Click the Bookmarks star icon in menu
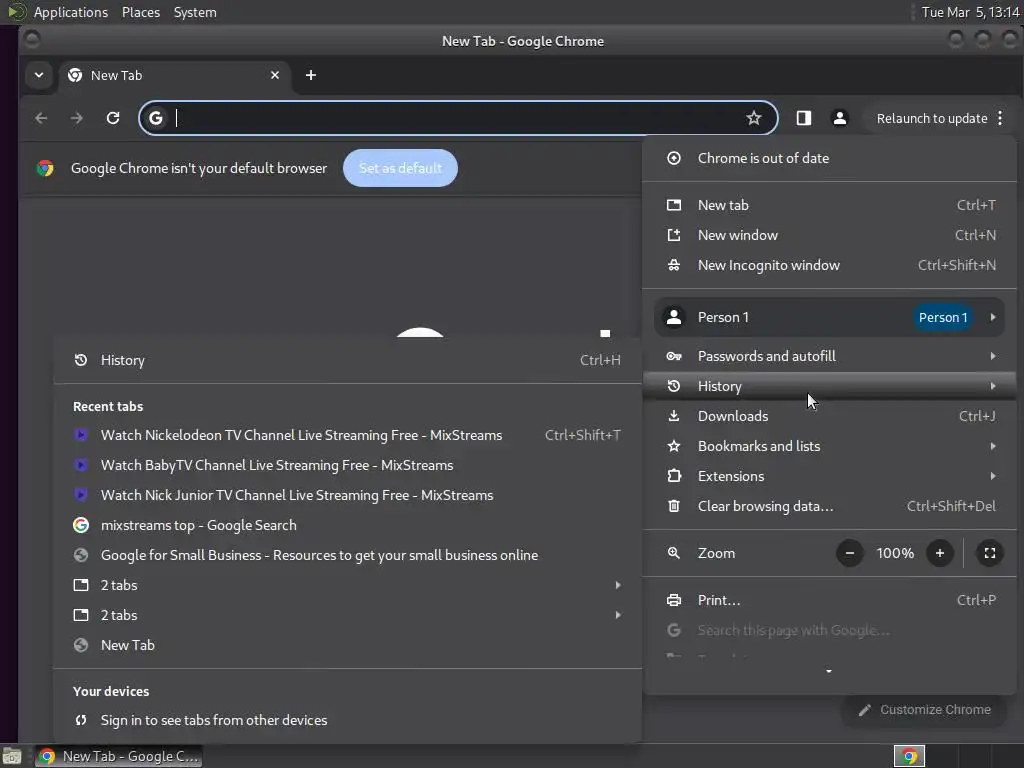 coord(674,446)
